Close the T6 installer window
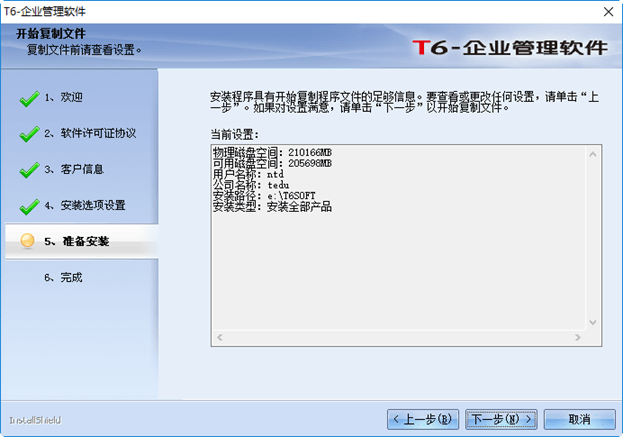 click(x=608, y=12)
